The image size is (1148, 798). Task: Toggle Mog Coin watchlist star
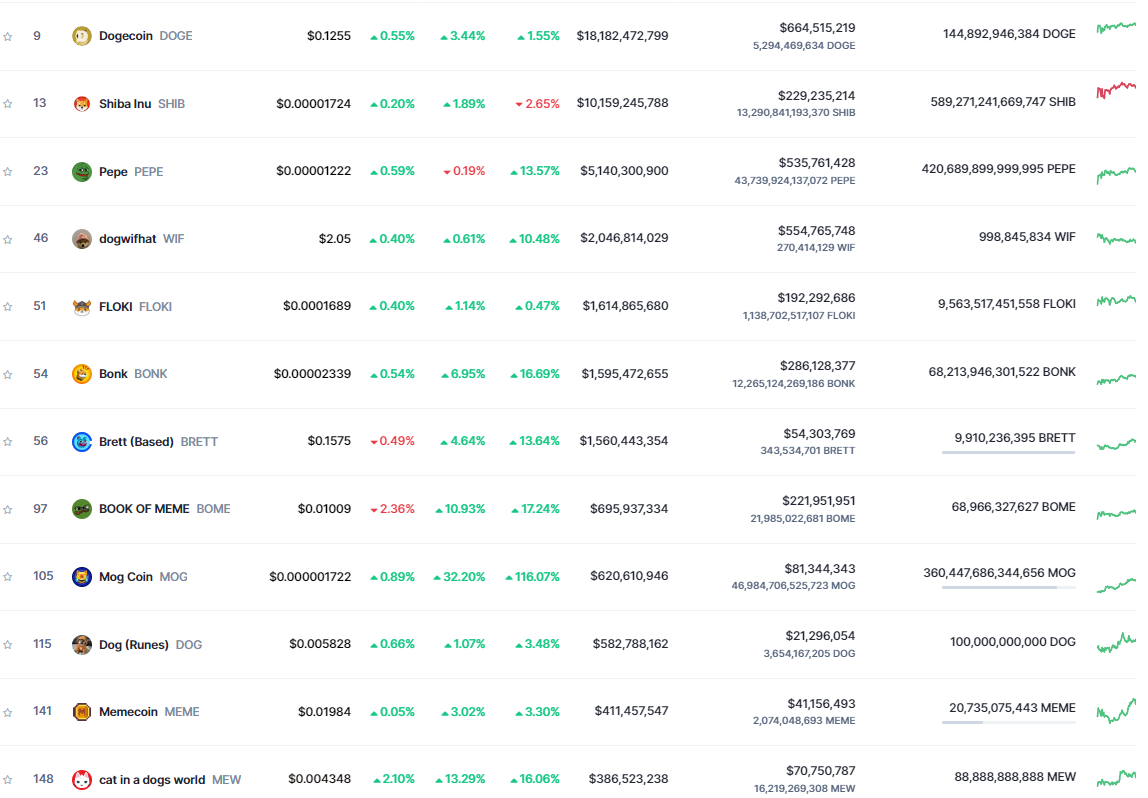(7, 577)
